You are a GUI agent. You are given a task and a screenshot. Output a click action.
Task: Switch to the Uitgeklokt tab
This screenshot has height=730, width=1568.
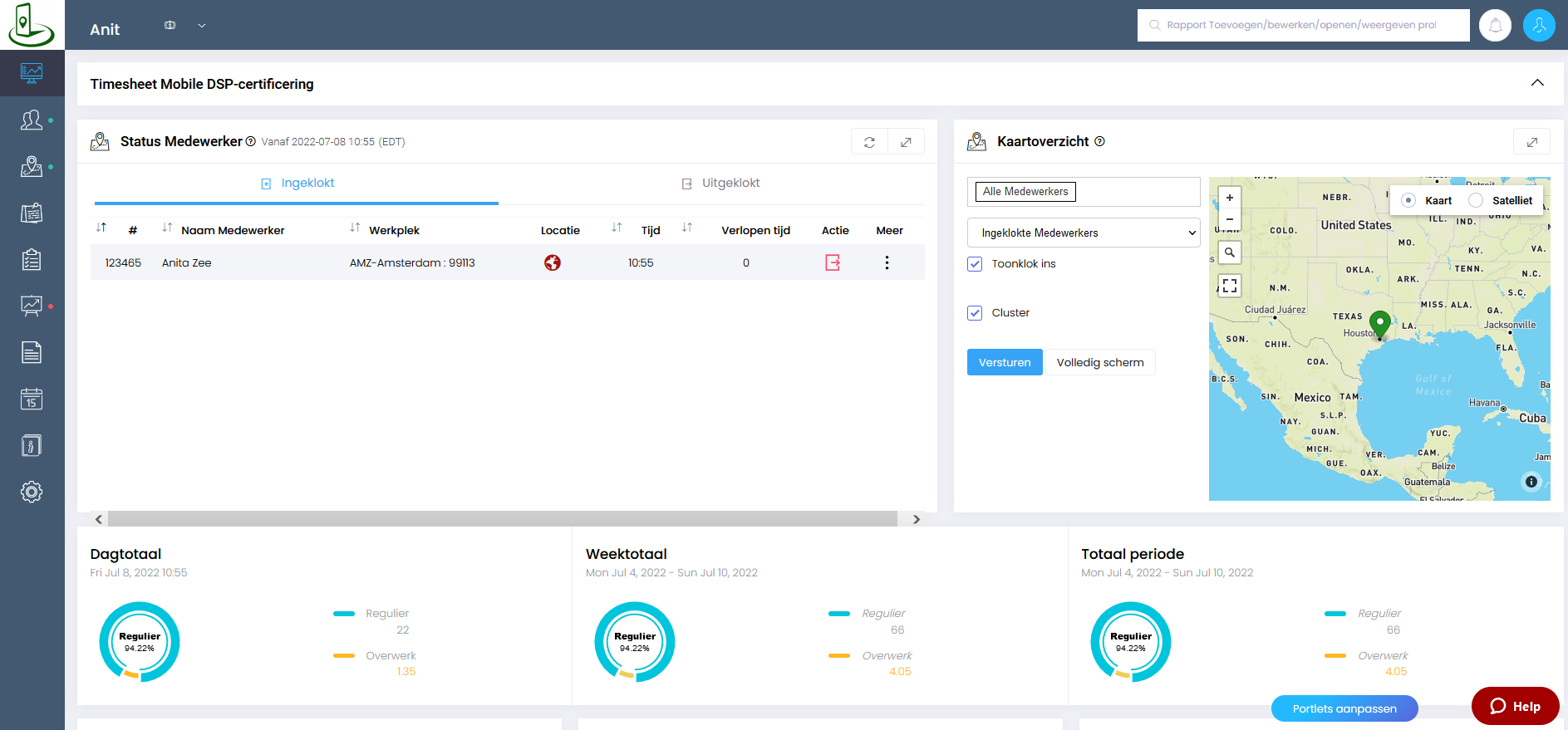click(720, 184)
